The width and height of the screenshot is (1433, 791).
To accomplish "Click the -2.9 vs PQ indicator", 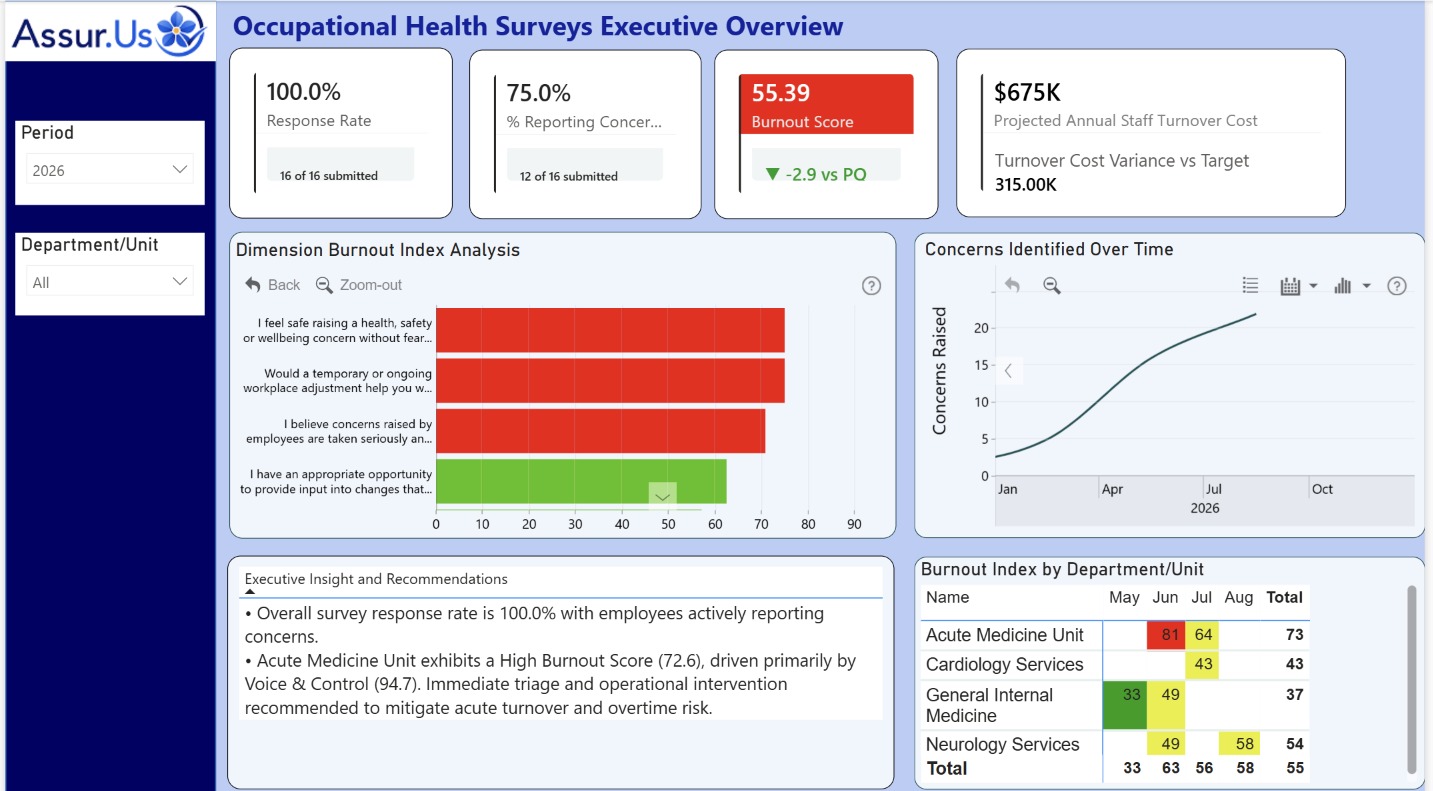I will point(816,174).
